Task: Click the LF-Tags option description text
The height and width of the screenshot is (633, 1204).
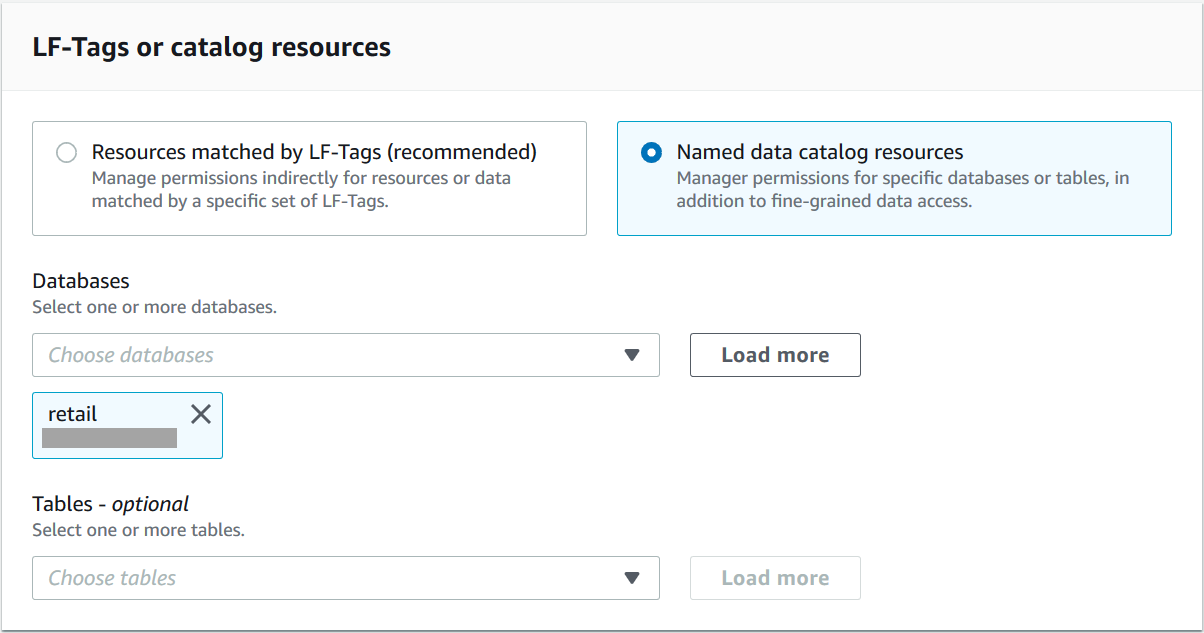Action: (x=300, y=189)
